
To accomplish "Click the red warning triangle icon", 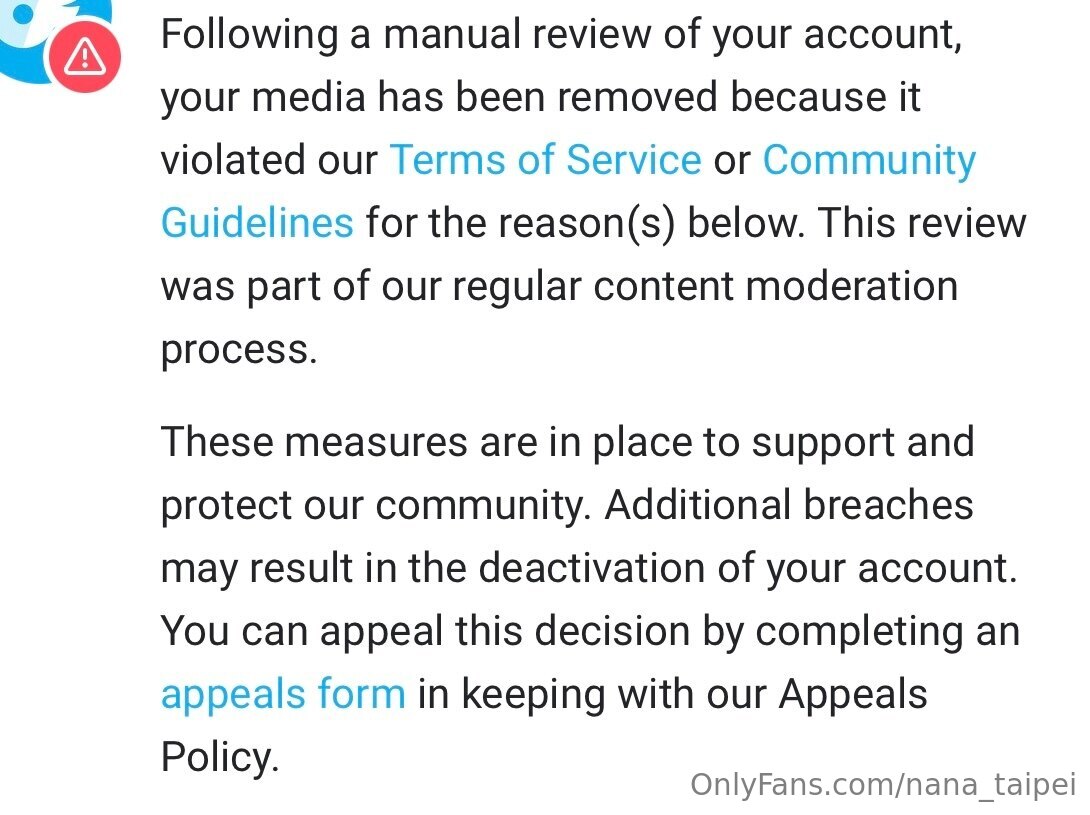I will (85, 56).
